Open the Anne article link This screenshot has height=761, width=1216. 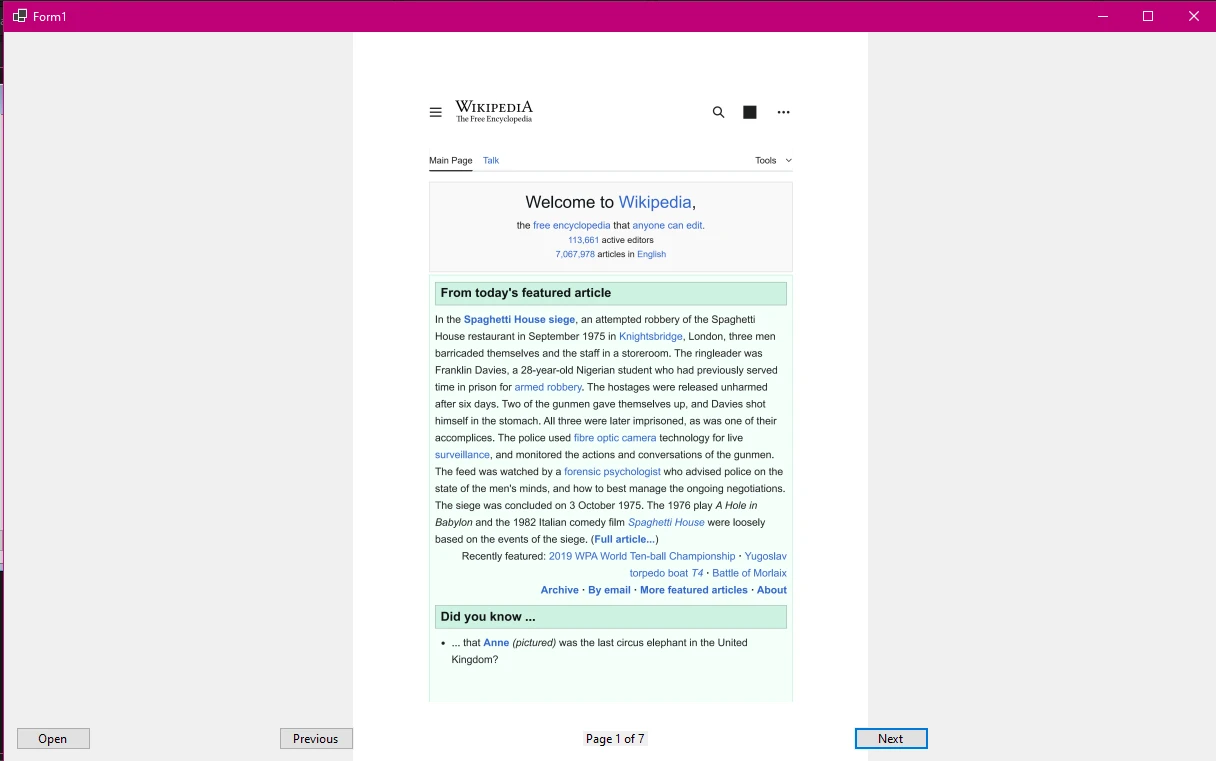496,642
